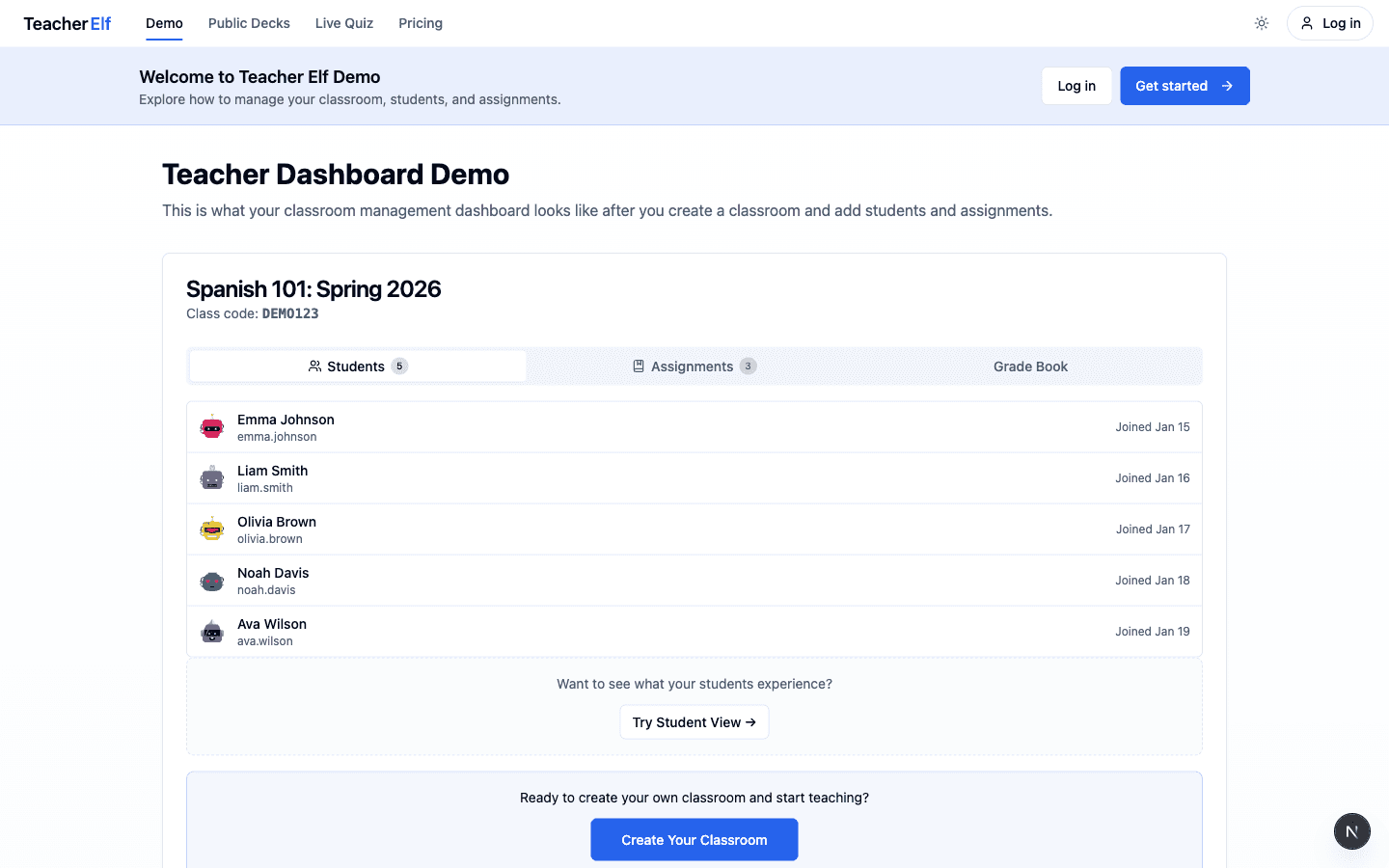Image resolution: width=1389 pixels, height=868 pixels.
Task: Go to Public Decks page
Action: click(x=249, y=23)
